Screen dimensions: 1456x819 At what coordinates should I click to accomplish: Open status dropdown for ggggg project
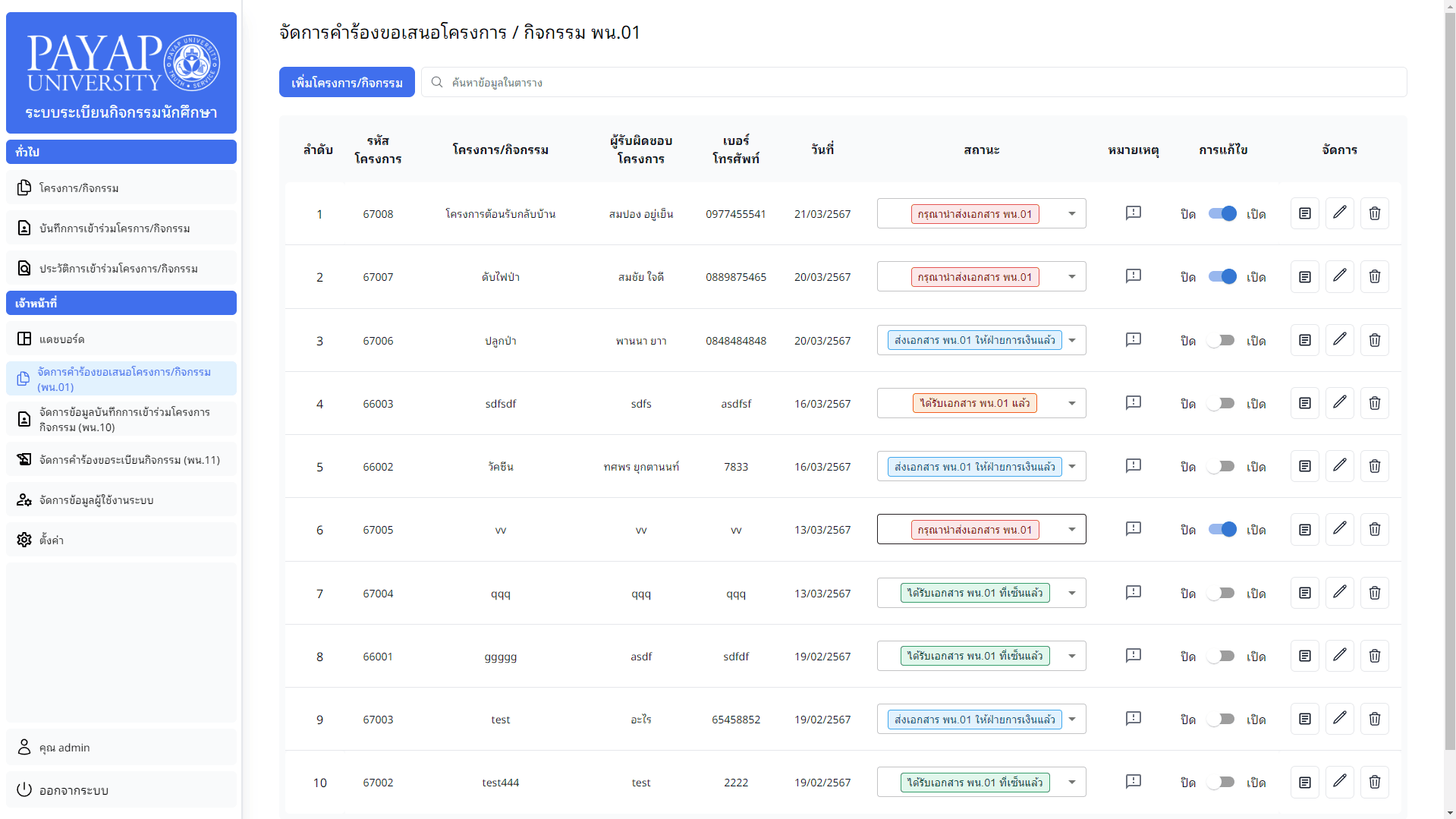[981, 656]
